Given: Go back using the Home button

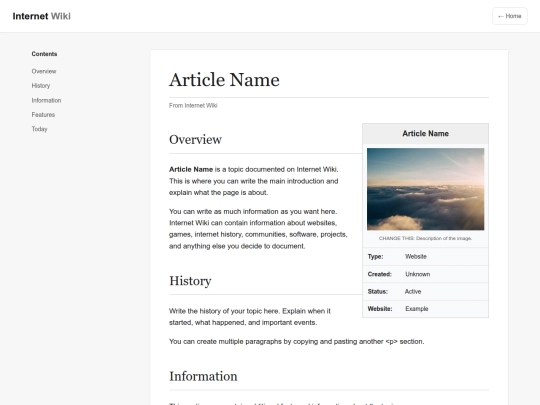Looking at the screenshot, I should [x=510, y=16].
